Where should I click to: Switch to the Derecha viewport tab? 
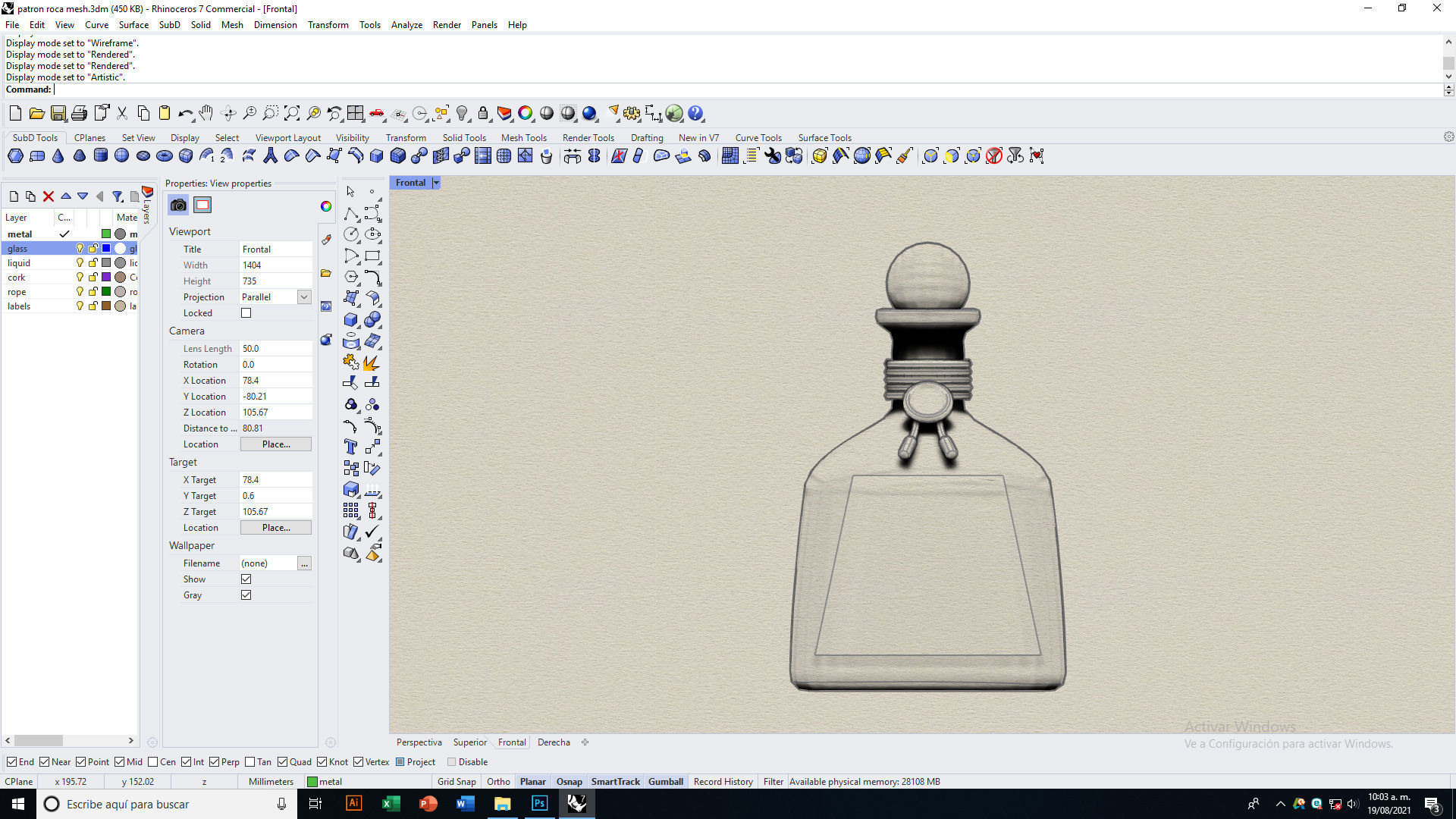pyautogui.click(x=554, y=742)
